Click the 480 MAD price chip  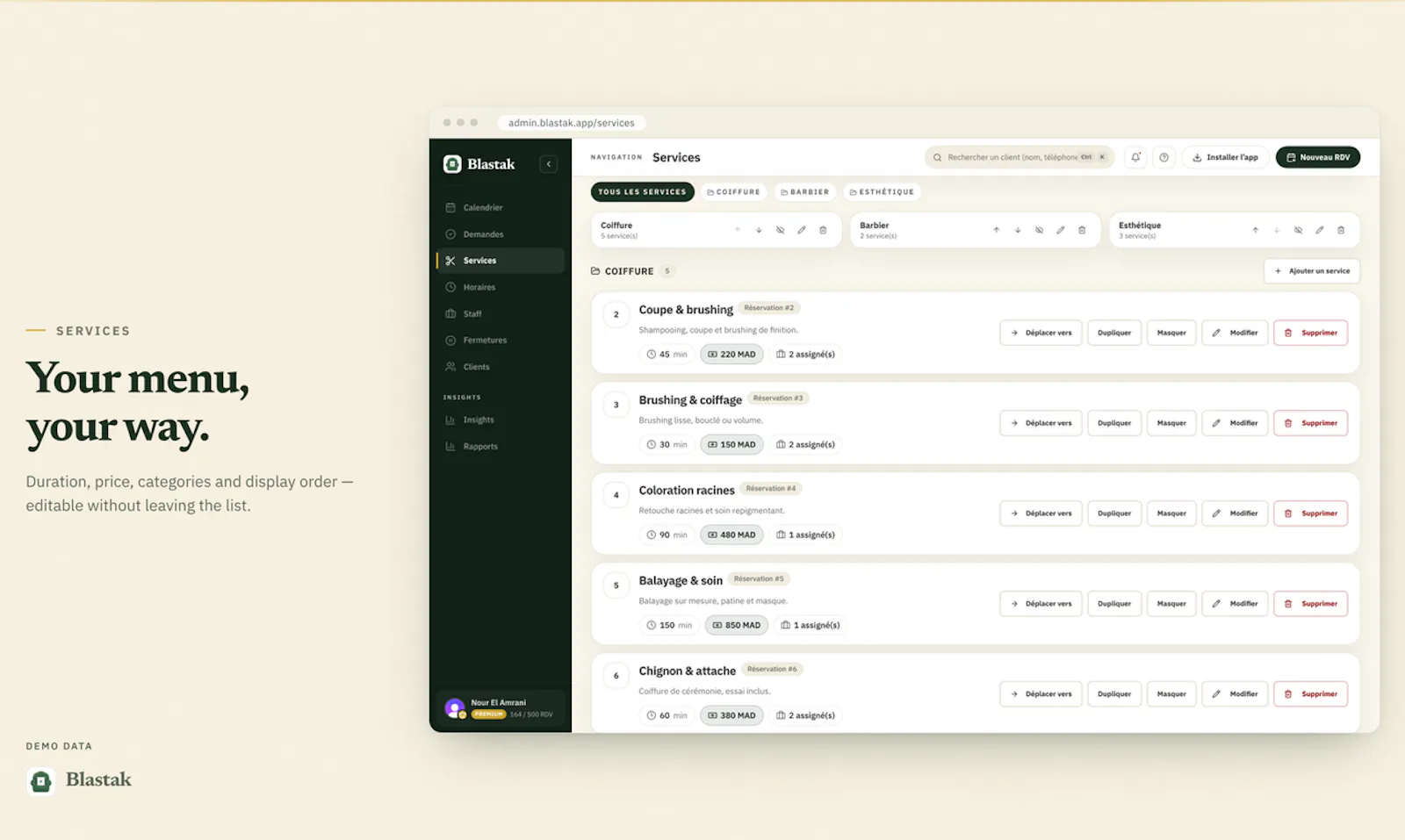pyautogui.click(x=731, y=535)
